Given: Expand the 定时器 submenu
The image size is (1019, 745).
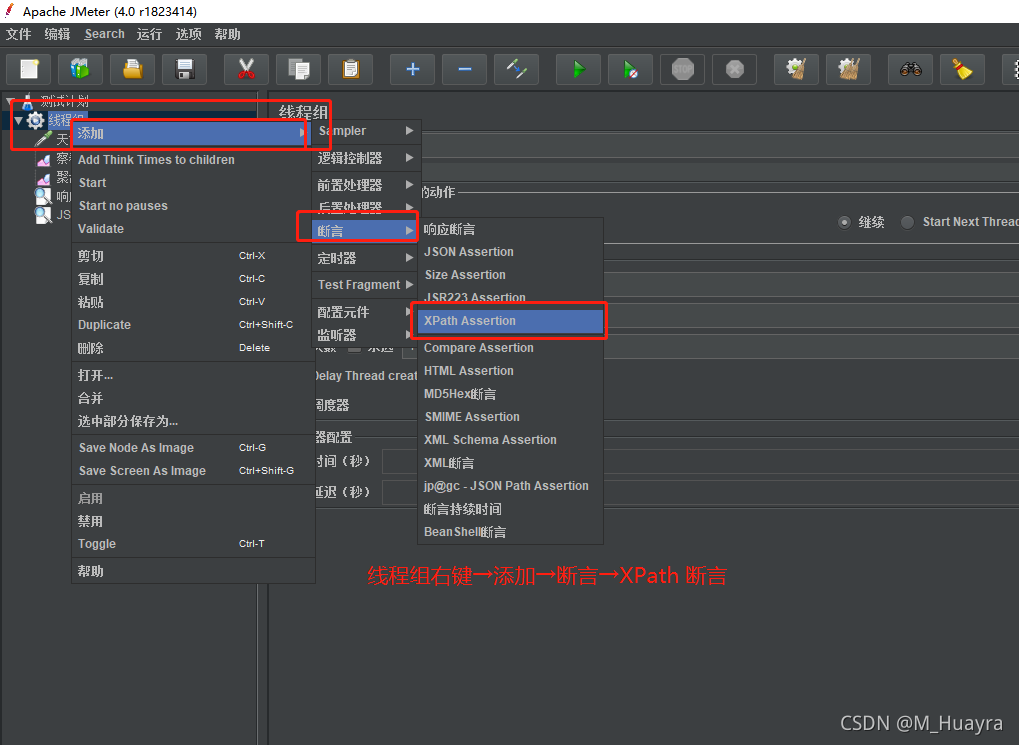Looking at the screenshot, I should (x=366, y=258).
